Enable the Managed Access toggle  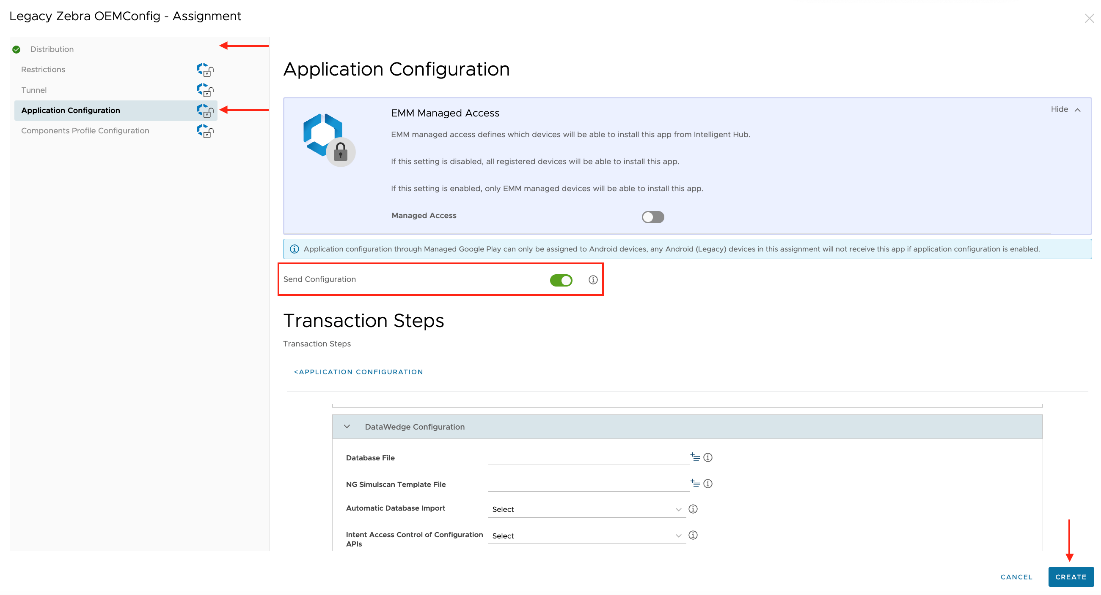(653, 217)
